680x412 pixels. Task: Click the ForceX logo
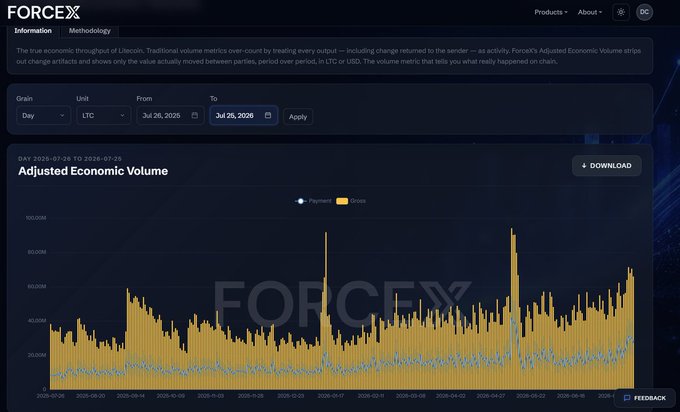(x=44, y=12)
